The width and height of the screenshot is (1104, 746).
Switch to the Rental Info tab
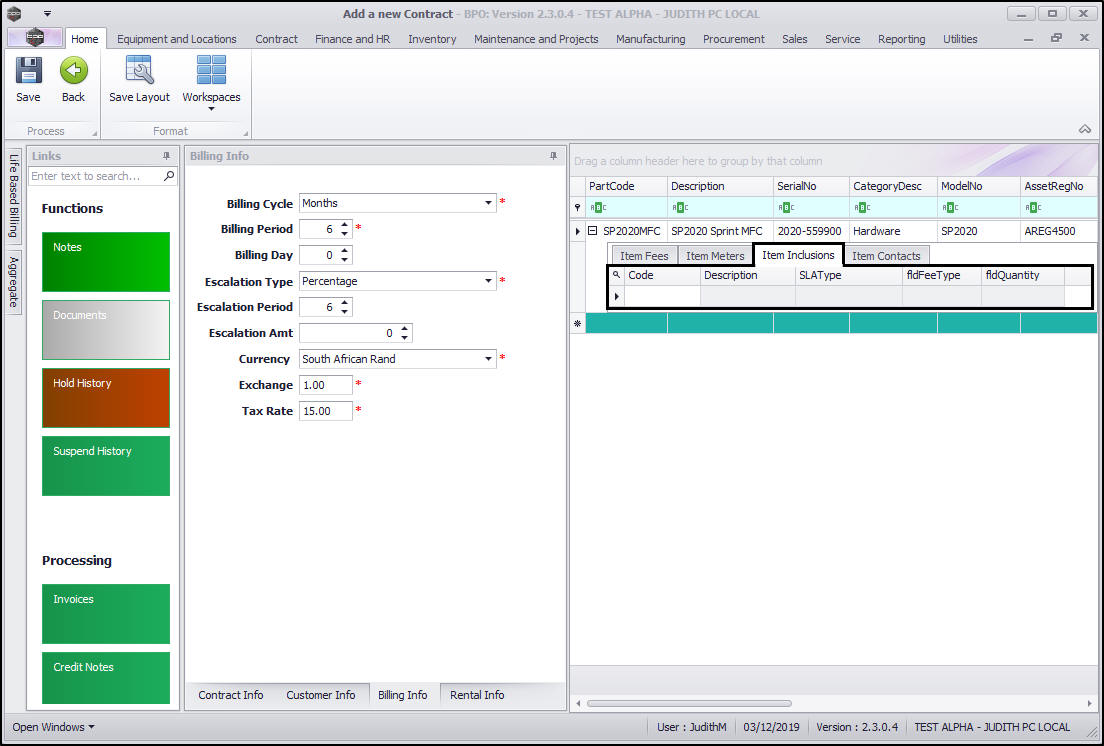pos(477,695)
